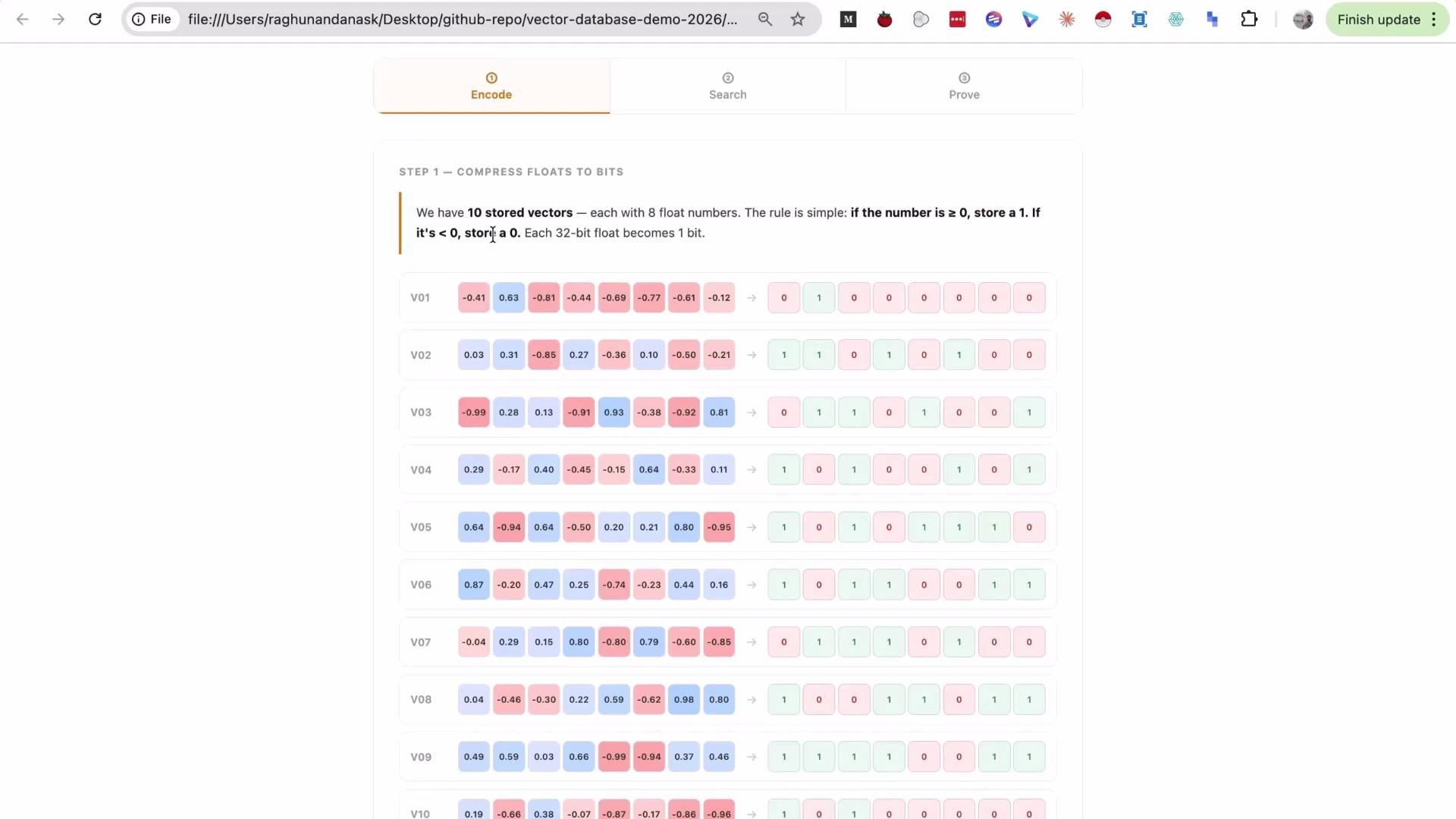Focus the file URL address bar

click(x=463, y=20)
